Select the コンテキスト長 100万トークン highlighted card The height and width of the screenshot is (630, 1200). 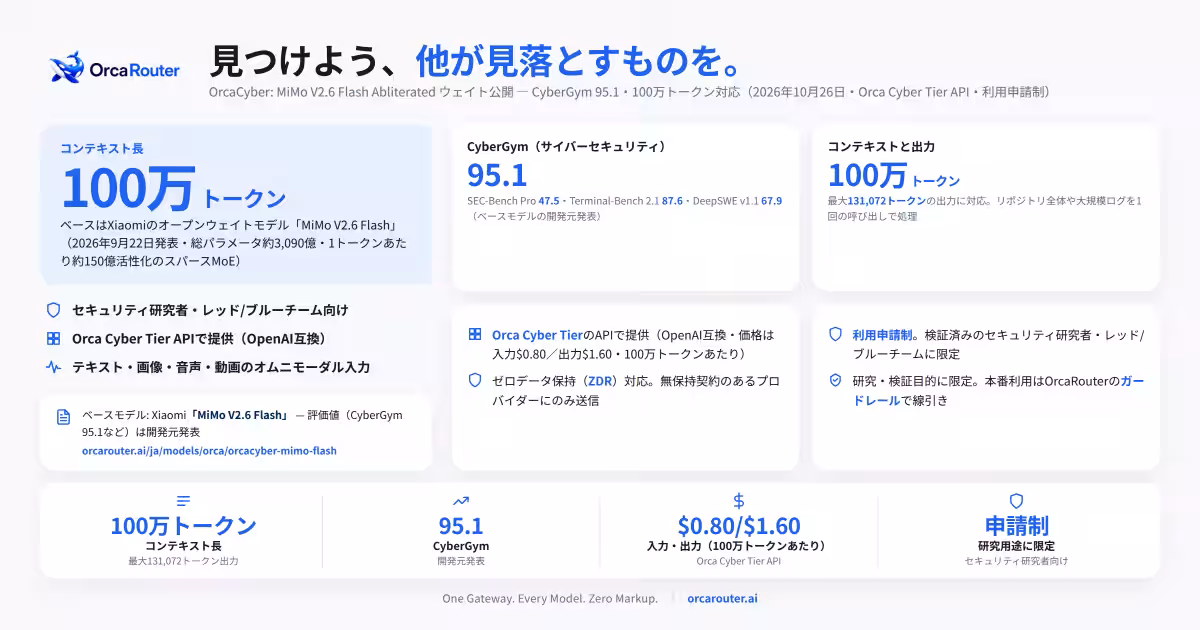pyautogui.click(x=236, y=204)
